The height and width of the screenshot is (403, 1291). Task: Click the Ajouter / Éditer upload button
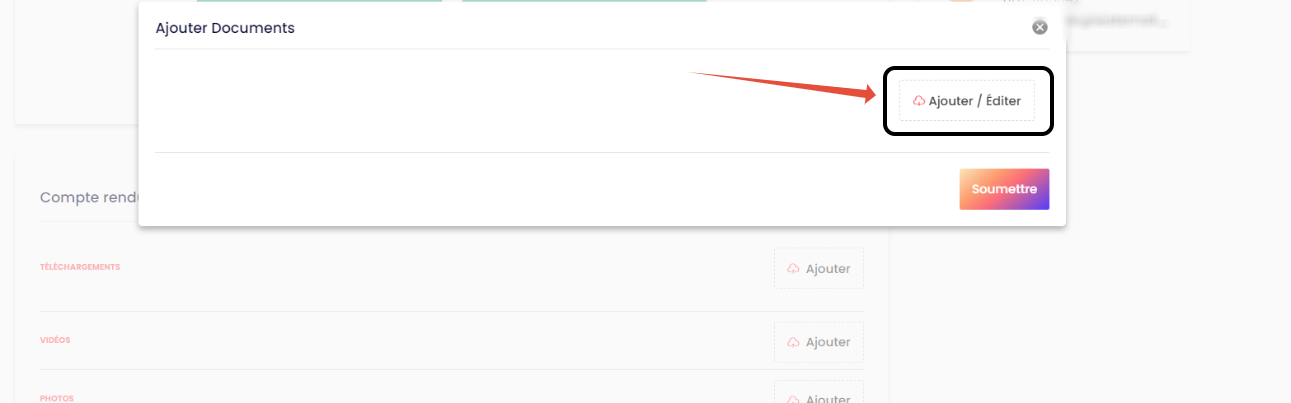[967, 101]
